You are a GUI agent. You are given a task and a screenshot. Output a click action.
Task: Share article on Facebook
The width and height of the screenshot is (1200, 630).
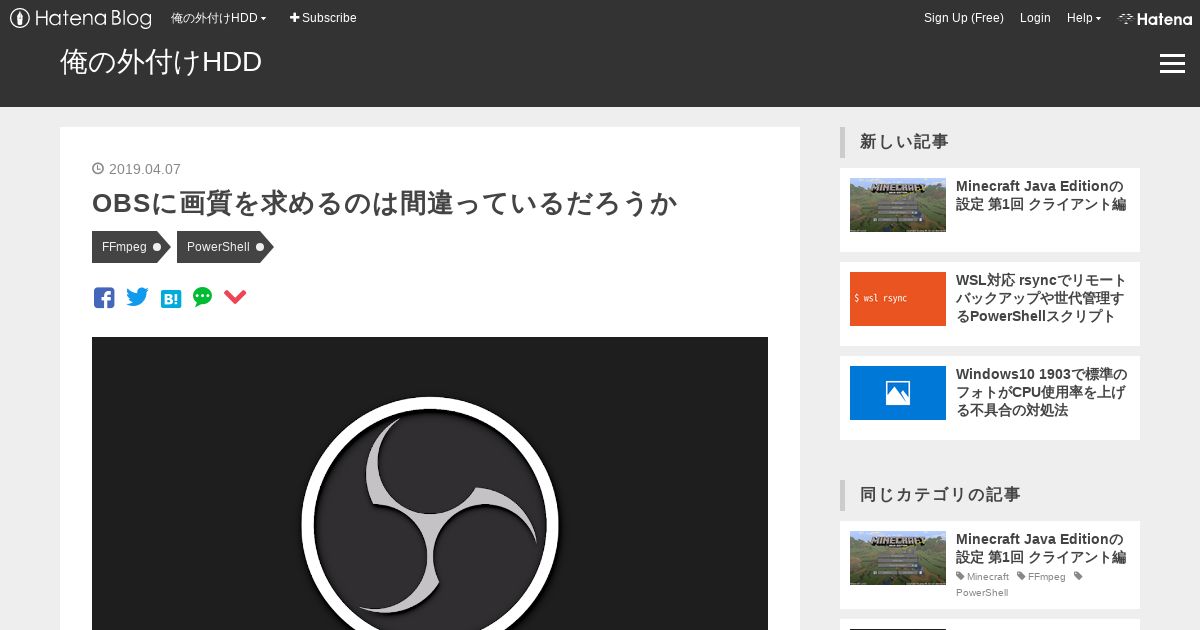pyautogui.click(x=104, y=297)
